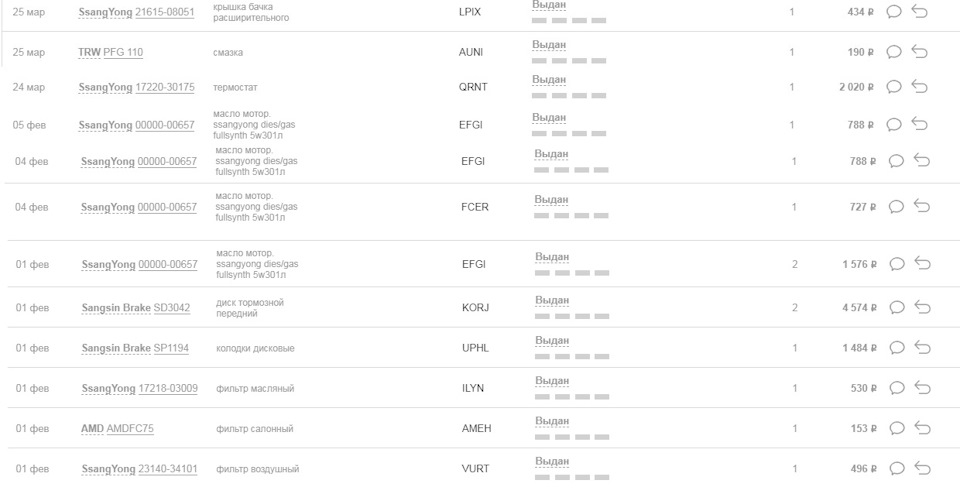This screenshot has width=960, height=494.
Task: Click the TRW brand link
Action: click(89, 52)
